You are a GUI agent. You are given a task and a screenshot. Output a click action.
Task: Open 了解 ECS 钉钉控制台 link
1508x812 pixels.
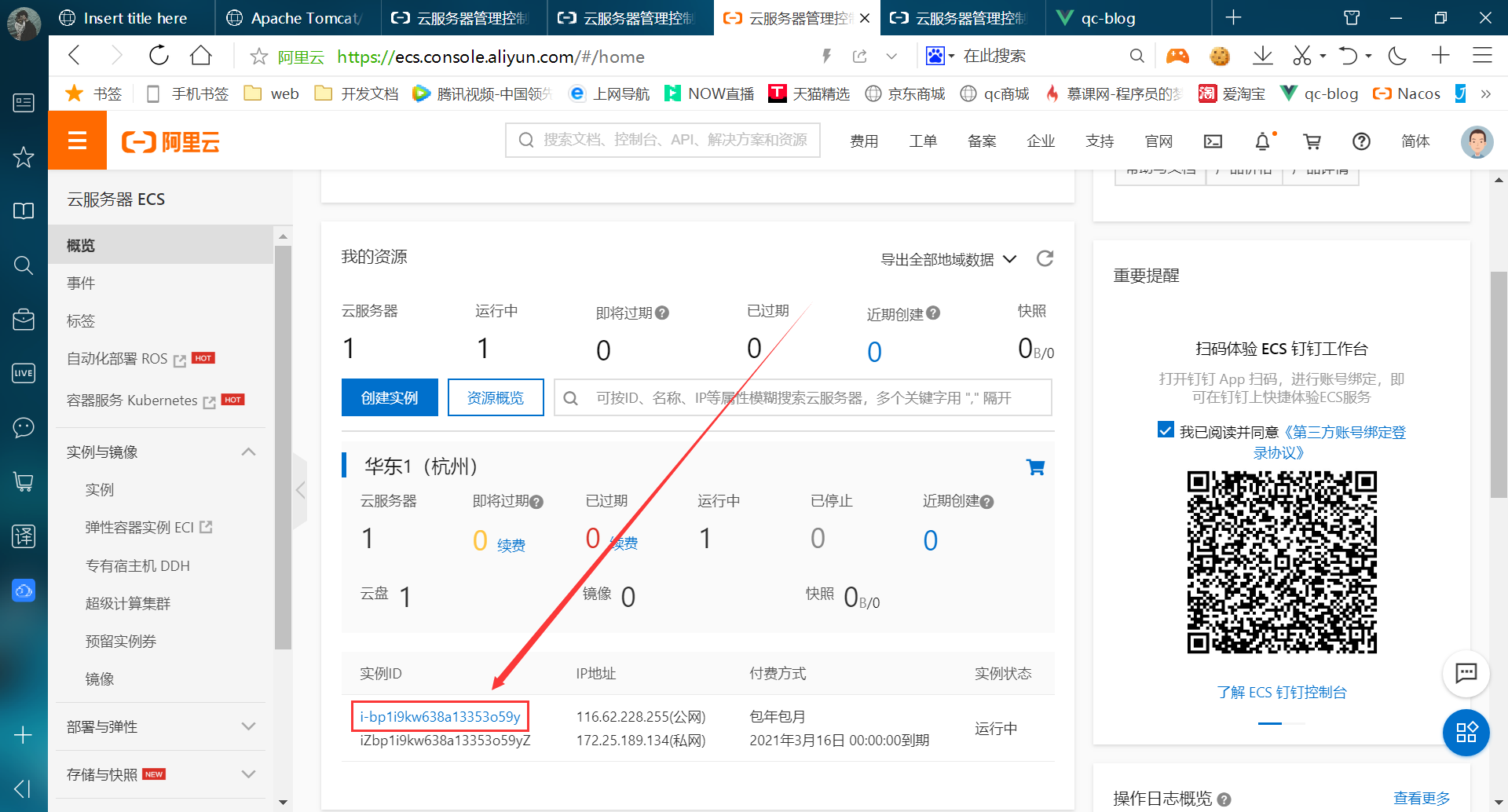click(x=1282, y=693)
